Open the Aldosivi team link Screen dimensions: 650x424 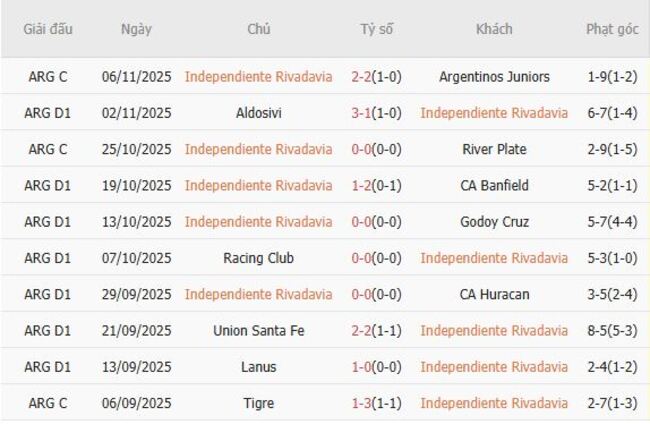[x=258, y=113]
